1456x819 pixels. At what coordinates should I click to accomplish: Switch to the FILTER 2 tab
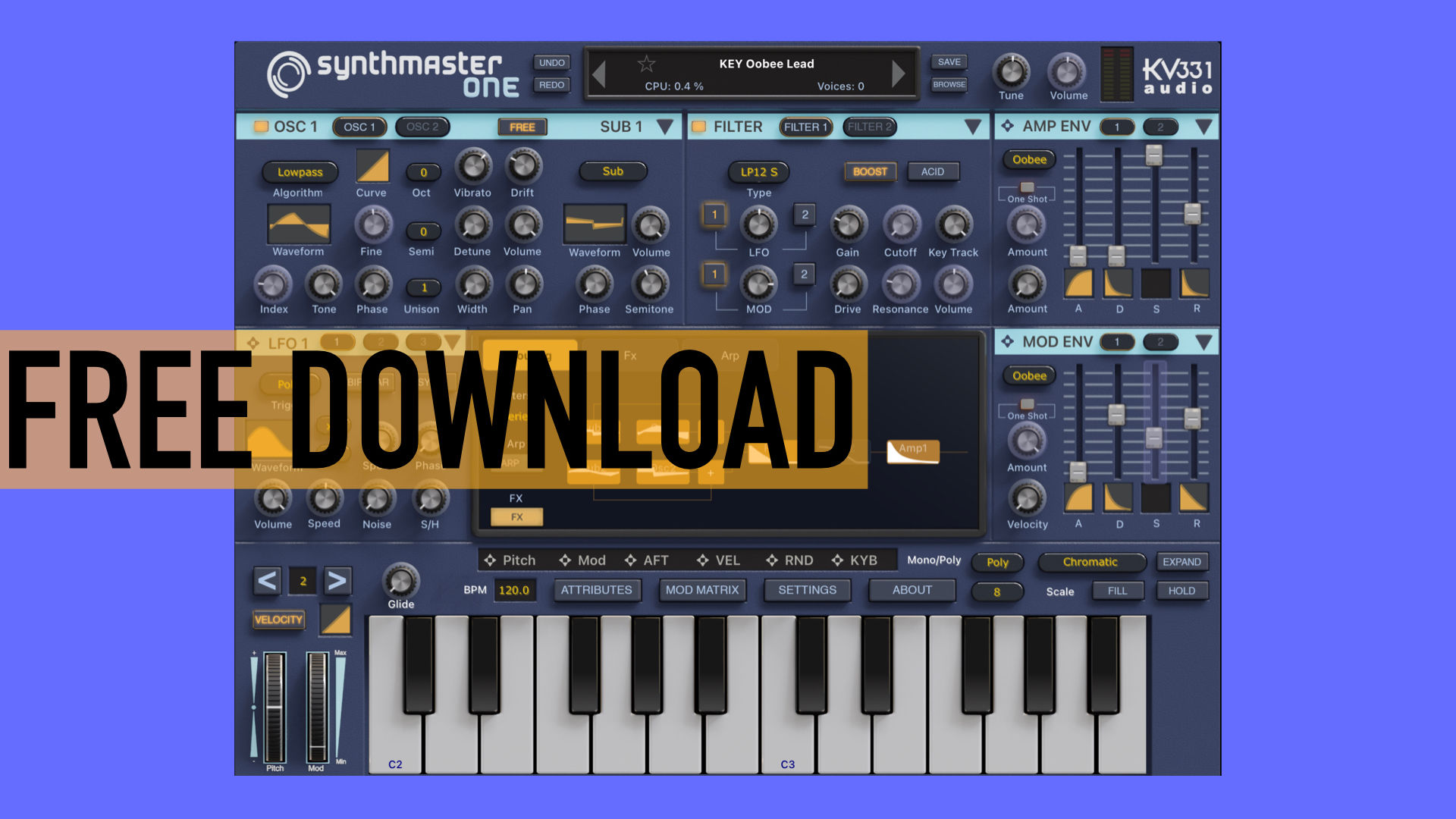click(x=867, y=126)
